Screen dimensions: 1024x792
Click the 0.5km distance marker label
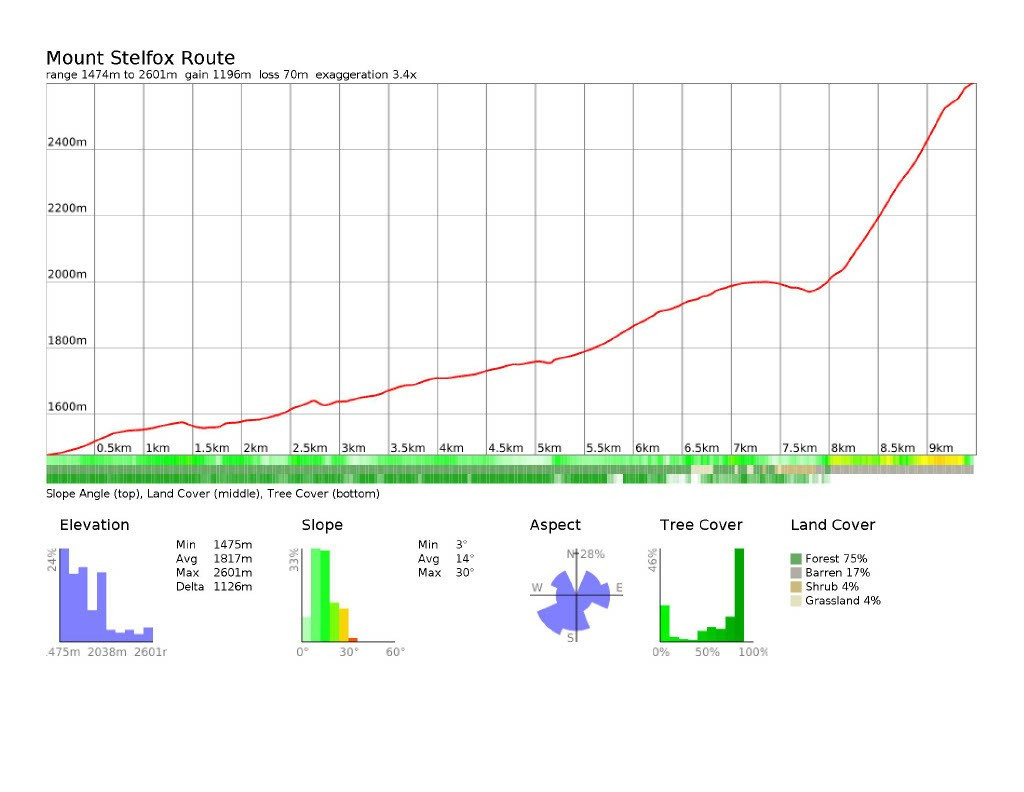click(113, 448)
